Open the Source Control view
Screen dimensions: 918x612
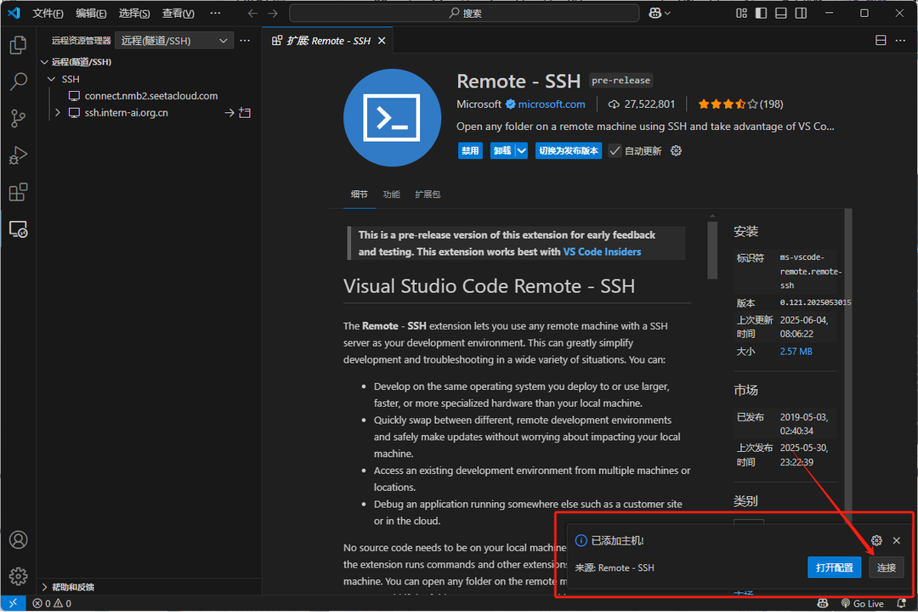pos(18,119)
